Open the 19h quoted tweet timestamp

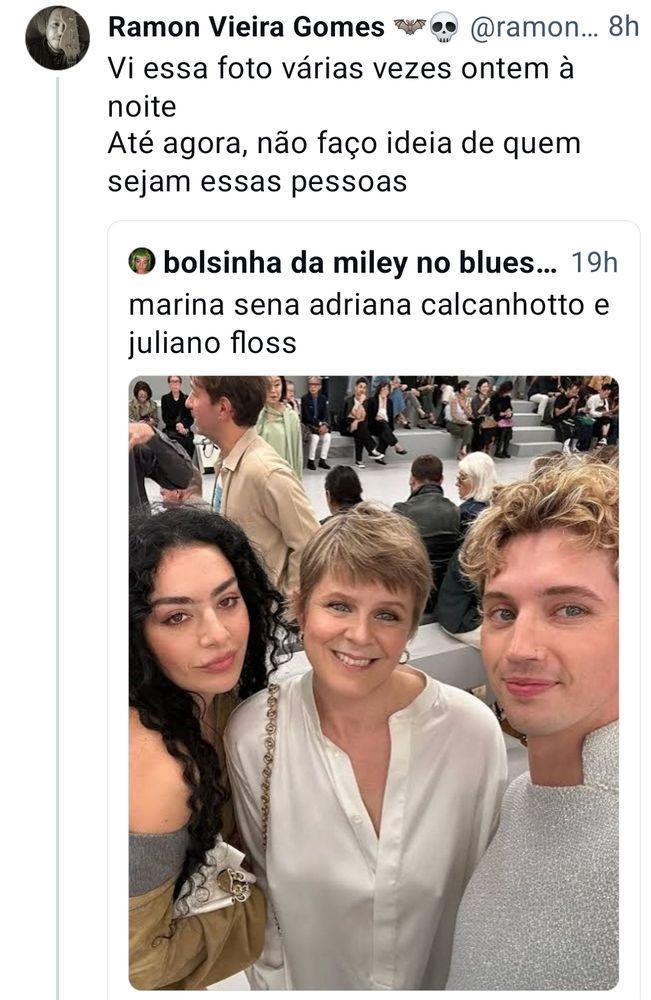pyautogui.click(x=594, y=263)
